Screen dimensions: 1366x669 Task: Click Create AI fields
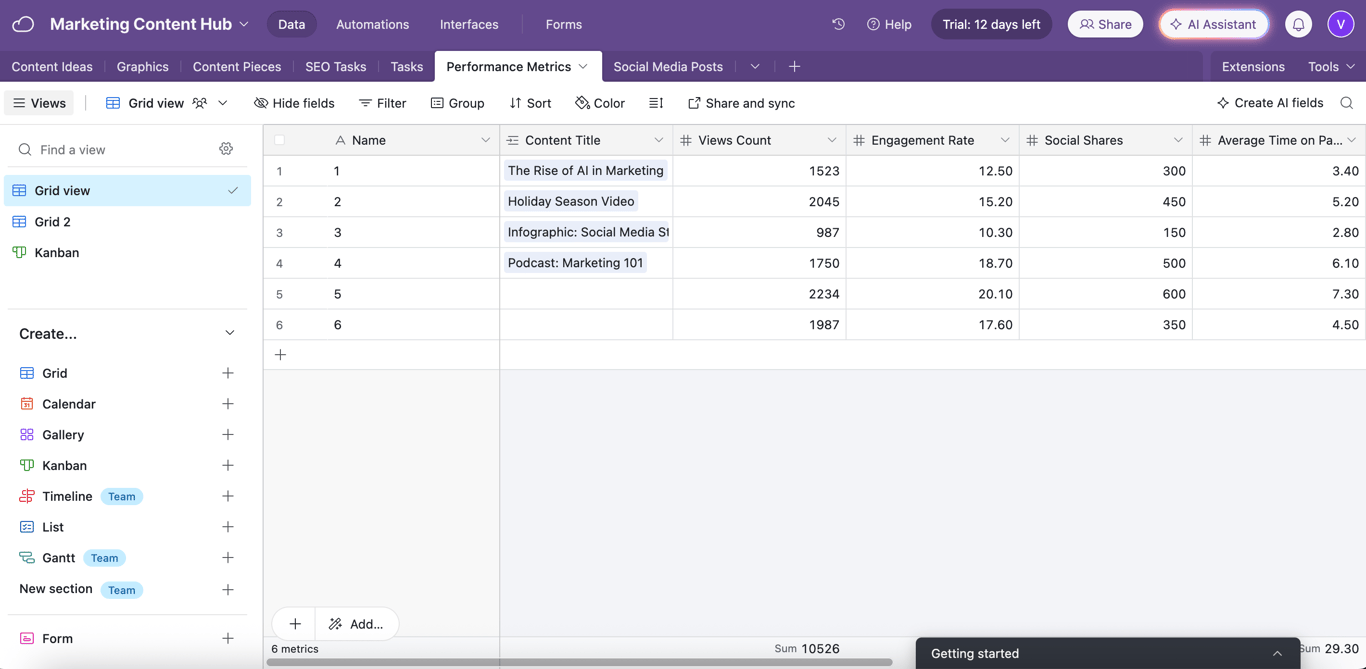coord(1270,103)
